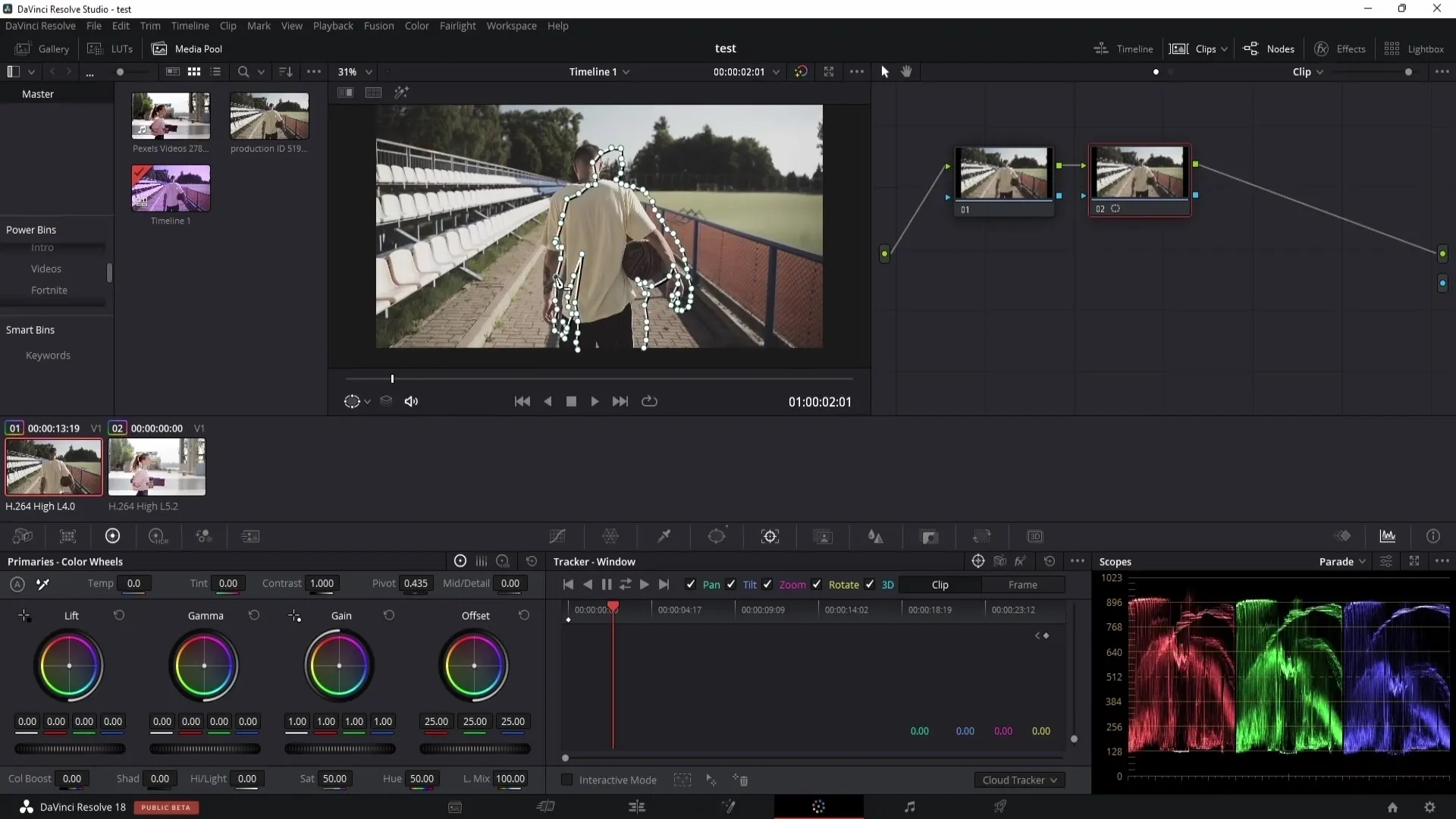Toggle the Rotate tracking checkbox

click(817, 584)
